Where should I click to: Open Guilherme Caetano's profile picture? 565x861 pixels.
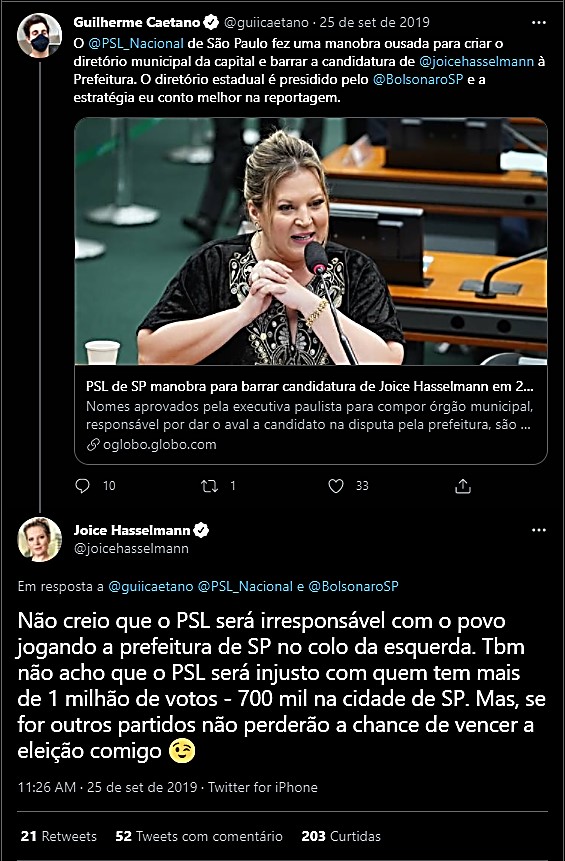pyautogui.click(x=39, y=36)
